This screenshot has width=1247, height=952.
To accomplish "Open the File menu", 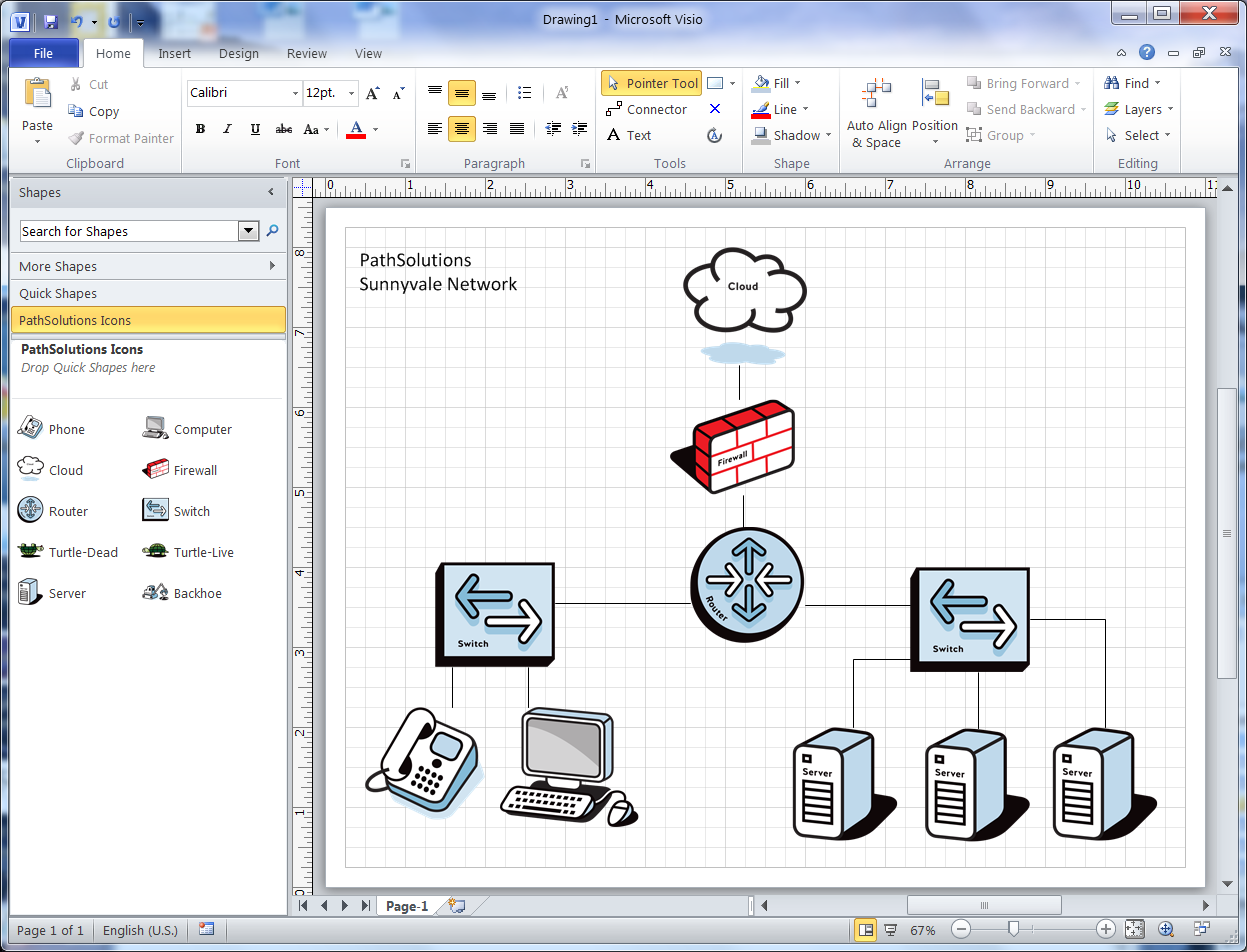I will pos(44,54).
